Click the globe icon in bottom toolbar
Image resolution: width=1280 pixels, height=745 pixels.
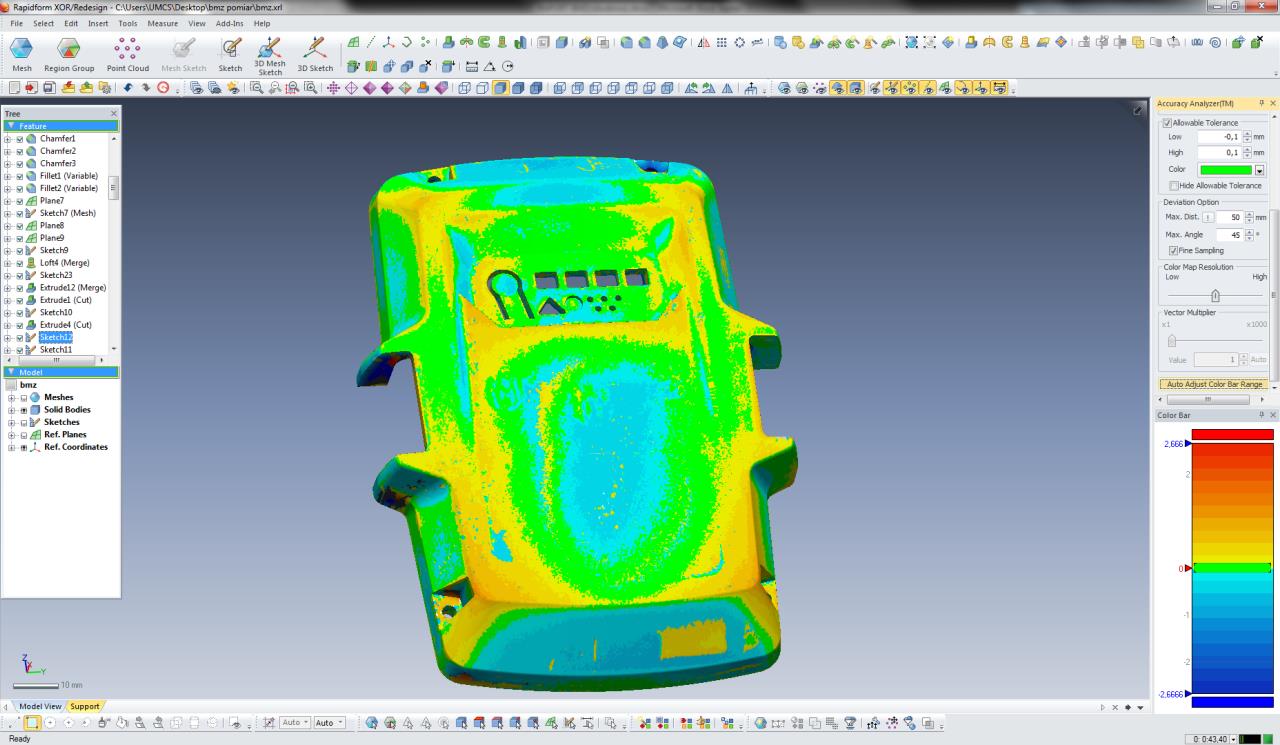(x=760, y=722)
